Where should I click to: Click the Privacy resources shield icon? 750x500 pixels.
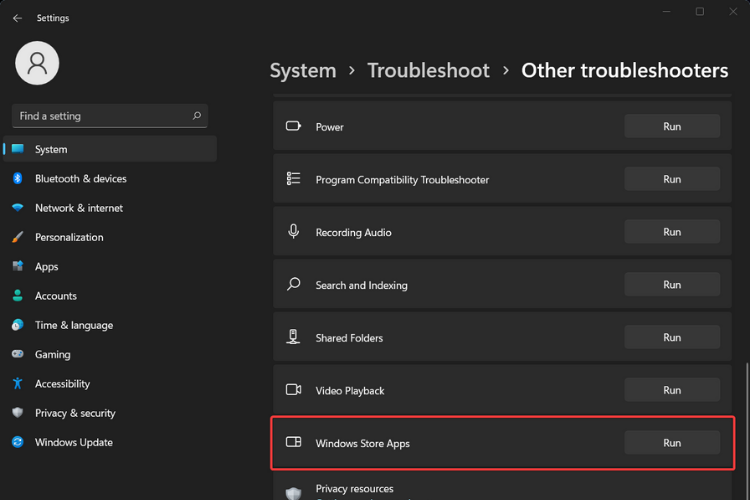click(293, 493)
